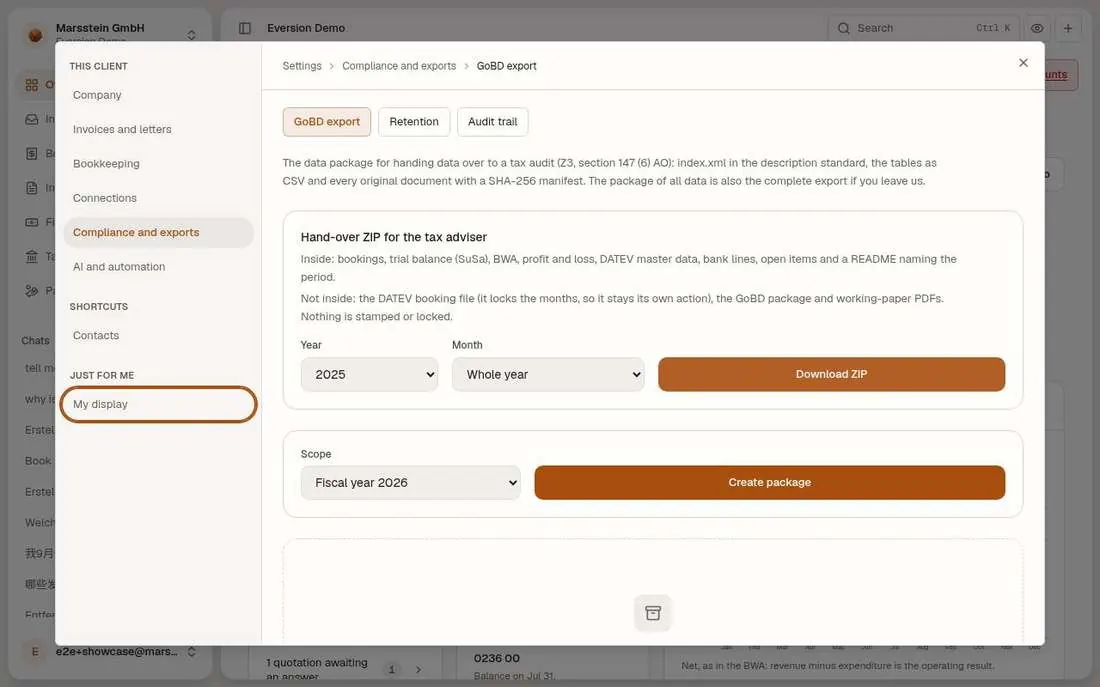Open the Year dropdown showing 2025
Screen dimensions: 1100x687
click(370, 375)
